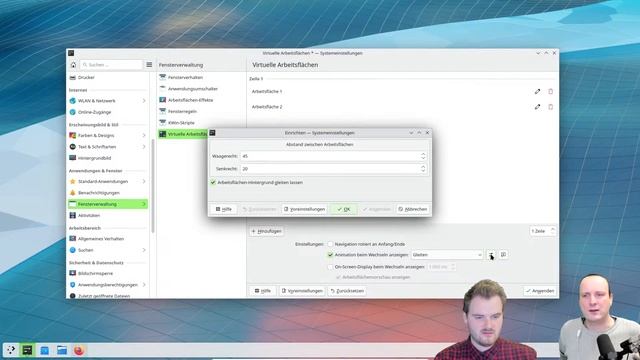Open the Gleiten animation dropdown
The width and height of the screenshot is (640, 360).
click(x=447, y=255)
